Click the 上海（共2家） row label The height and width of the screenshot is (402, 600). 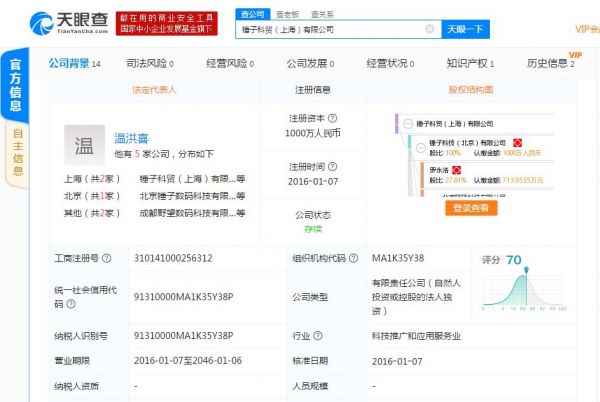pyautogui.click(x=92, y=179)
